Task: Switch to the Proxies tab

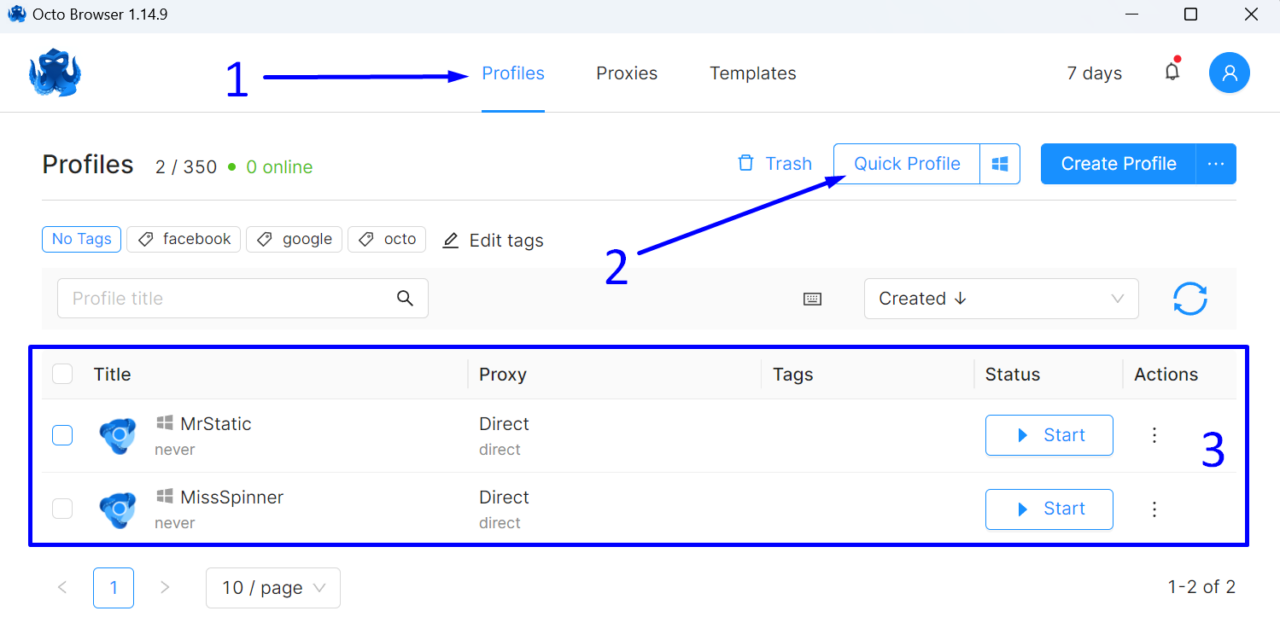Action: 626,73
